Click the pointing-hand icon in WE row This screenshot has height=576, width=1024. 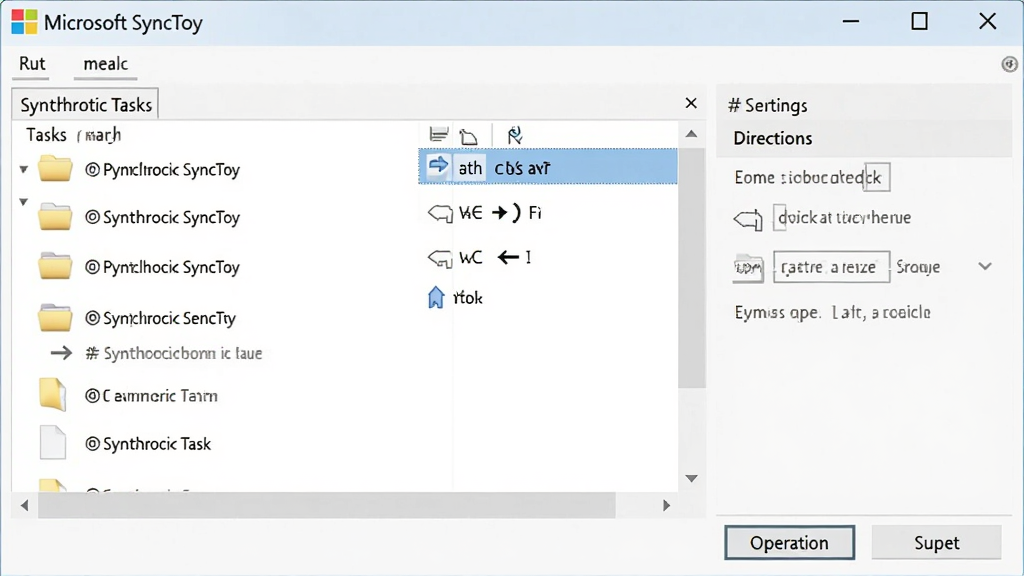pyautogui.click(x=440, y=213)
